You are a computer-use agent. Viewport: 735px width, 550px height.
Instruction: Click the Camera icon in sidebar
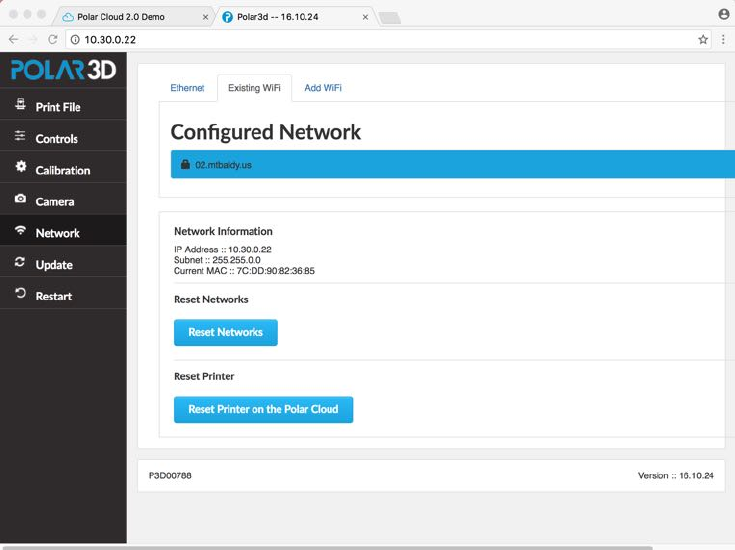(20, 198)
